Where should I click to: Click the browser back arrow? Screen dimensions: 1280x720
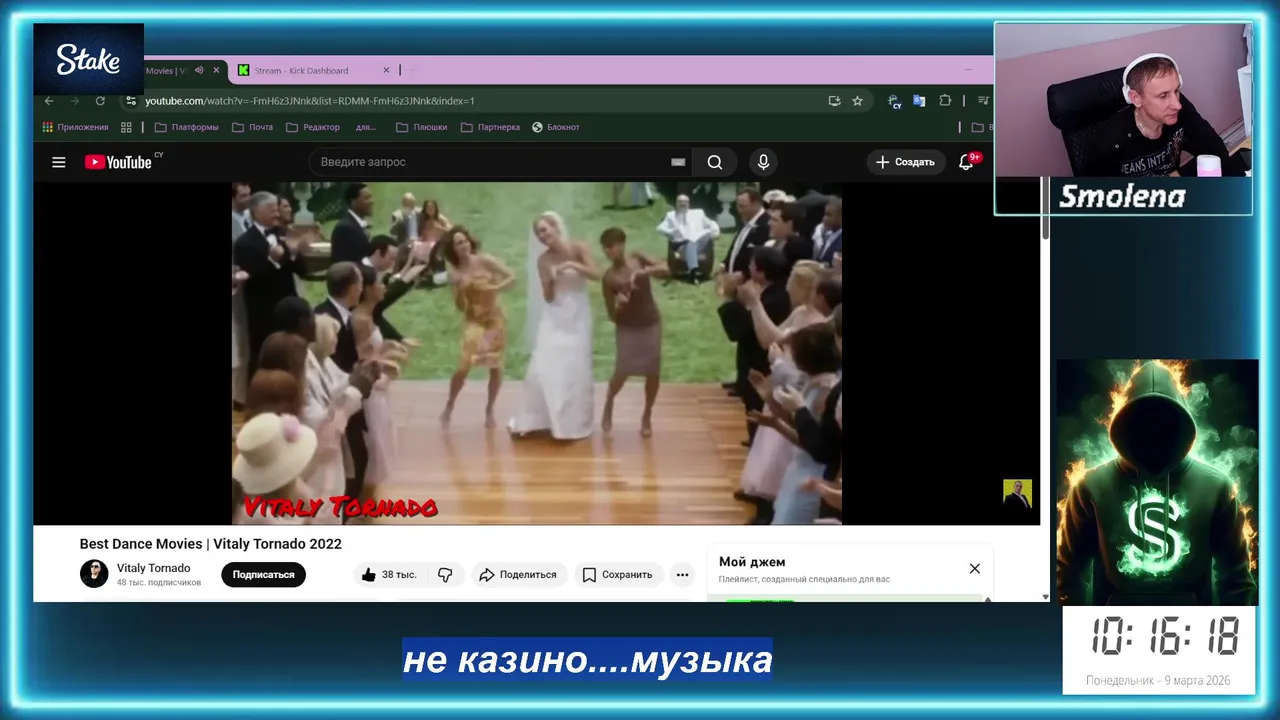click(49, 101)
